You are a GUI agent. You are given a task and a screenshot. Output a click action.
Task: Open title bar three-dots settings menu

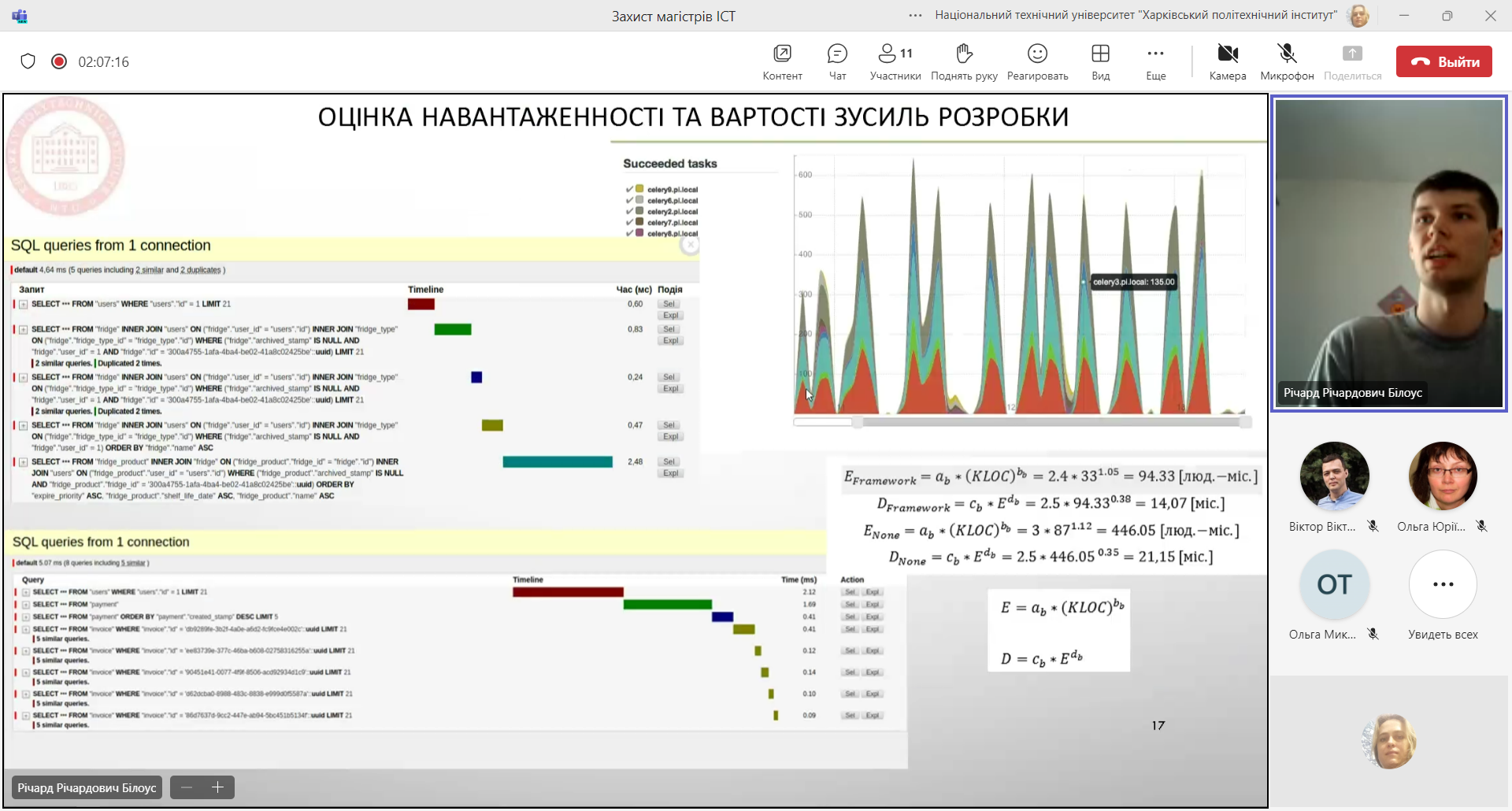pyautogui.click(x=915, y=15)
